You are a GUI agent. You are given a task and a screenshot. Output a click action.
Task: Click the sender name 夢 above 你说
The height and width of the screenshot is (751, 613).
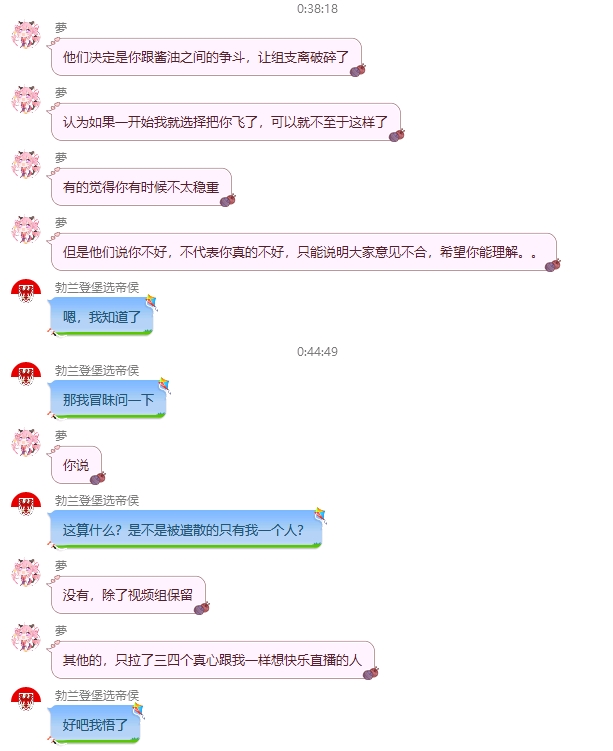click(61, 435)
